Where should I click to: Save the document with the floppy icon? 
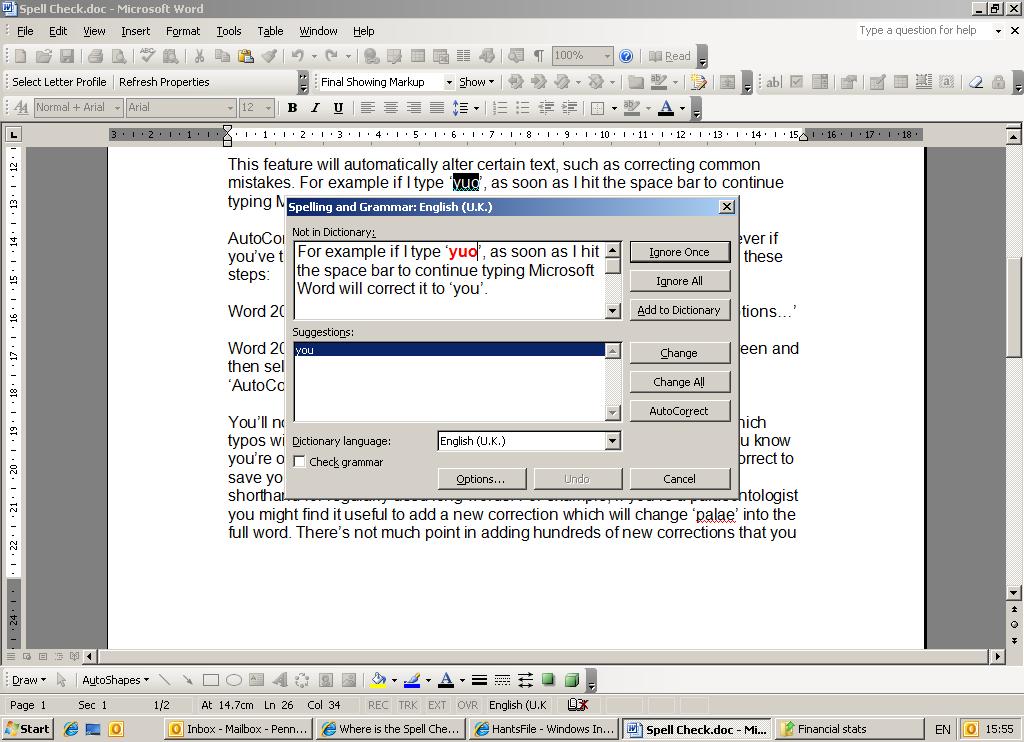click(67, 56)
